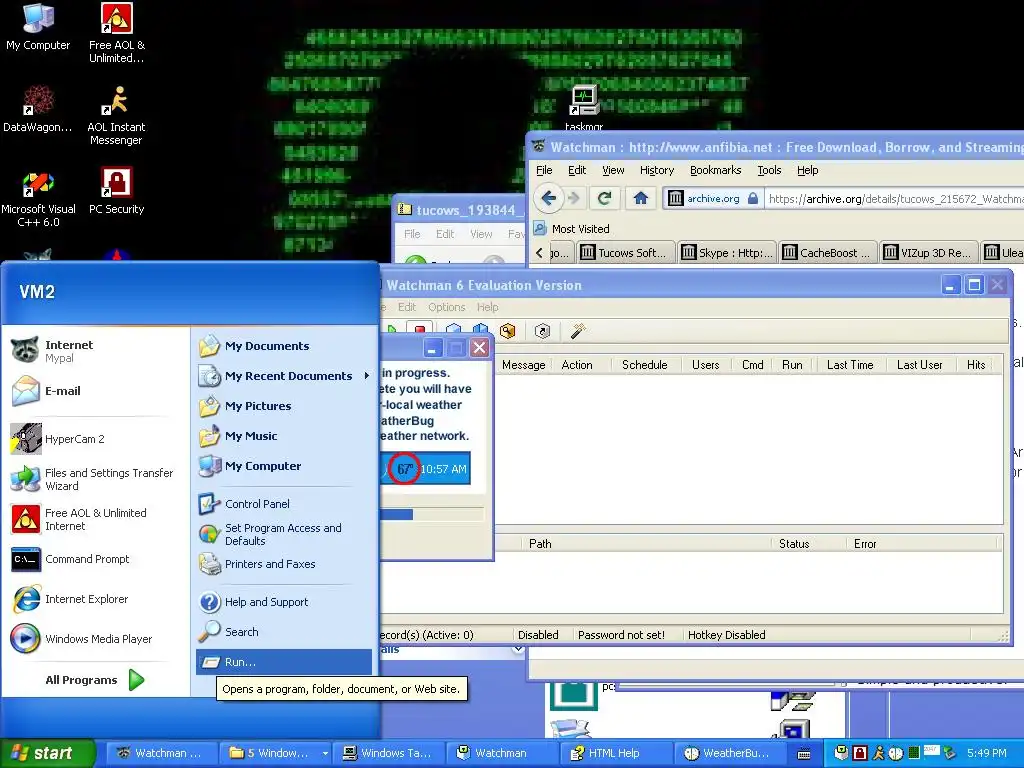Open Free AOL & Unlimited desktop shortcut
The width and height of the screenshot is (1024, 768).
[x=116, y=33]
